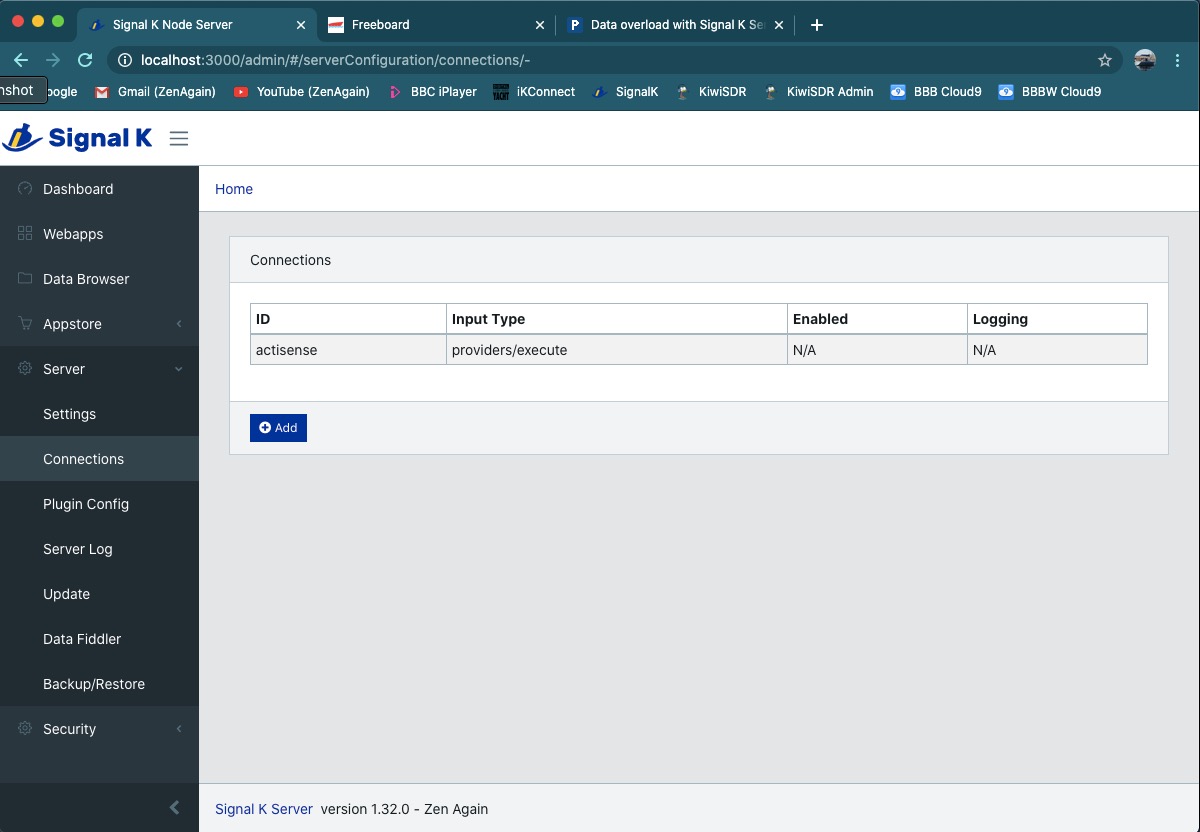
Task: Open the Signal K Server footer link
Action: (x=264, y=809)
